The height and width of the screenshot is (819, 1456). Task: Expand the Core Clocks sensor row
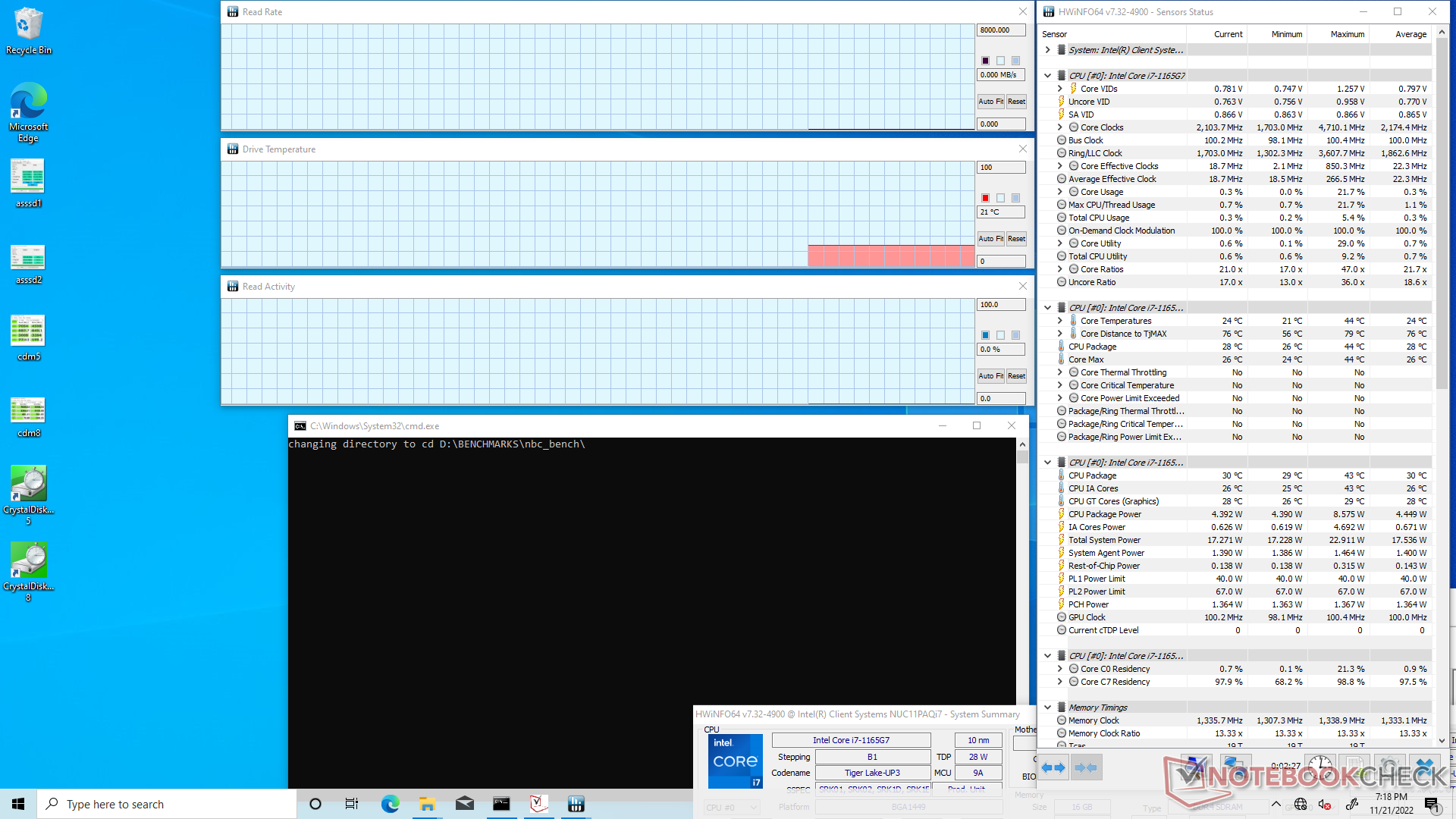1060,127
